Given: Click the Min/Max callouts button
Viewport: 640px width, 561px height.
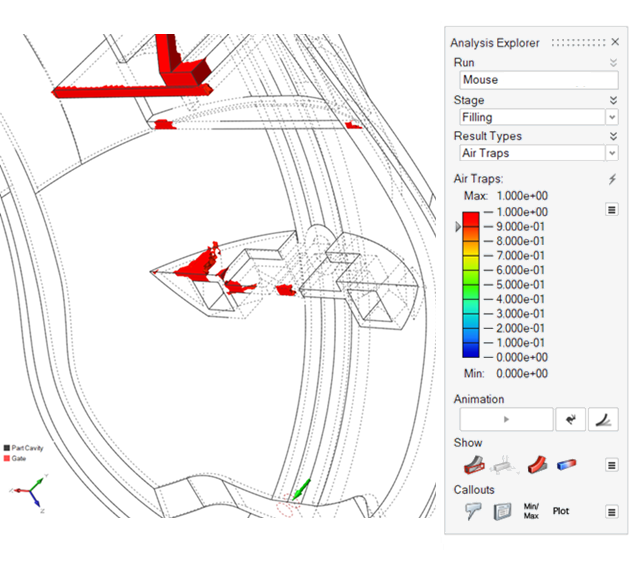Looking at the screenshot, I should pos(532,511).
